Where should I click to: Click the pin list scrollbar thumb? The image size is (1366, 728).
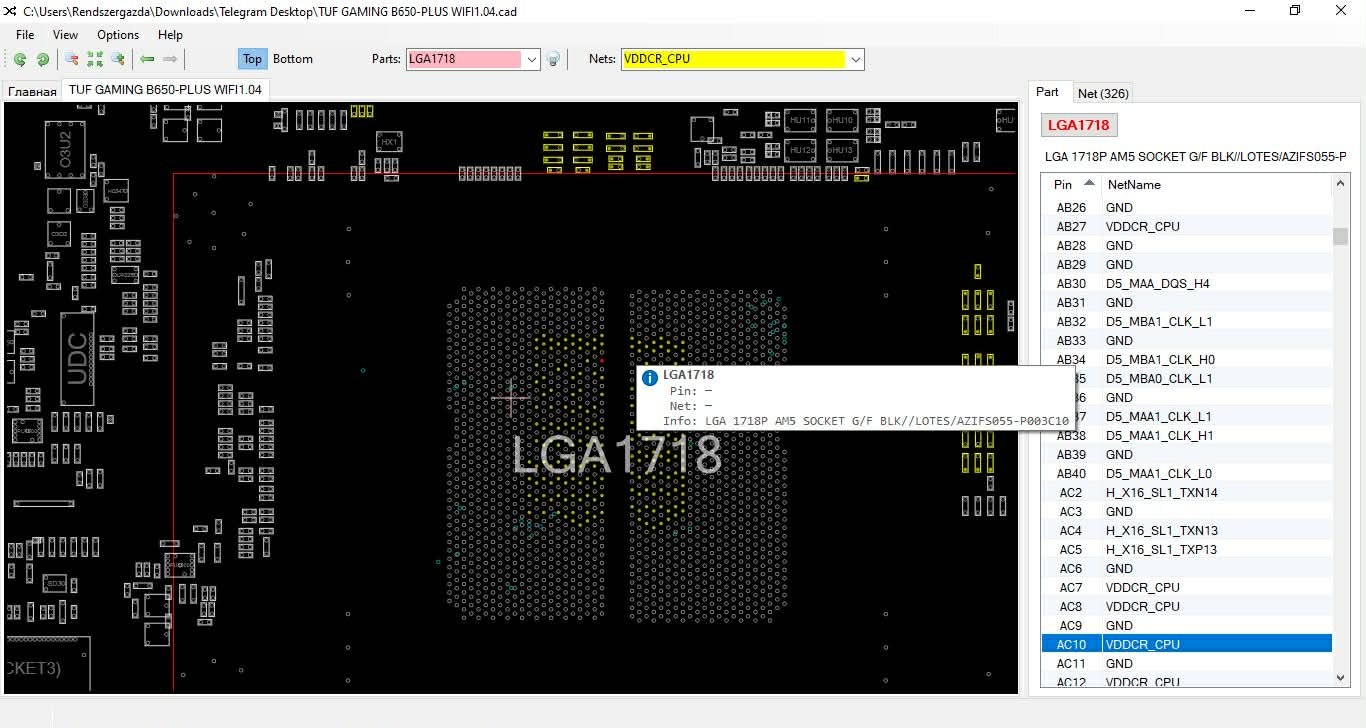pyautogui.click(x=1341, y=236)
